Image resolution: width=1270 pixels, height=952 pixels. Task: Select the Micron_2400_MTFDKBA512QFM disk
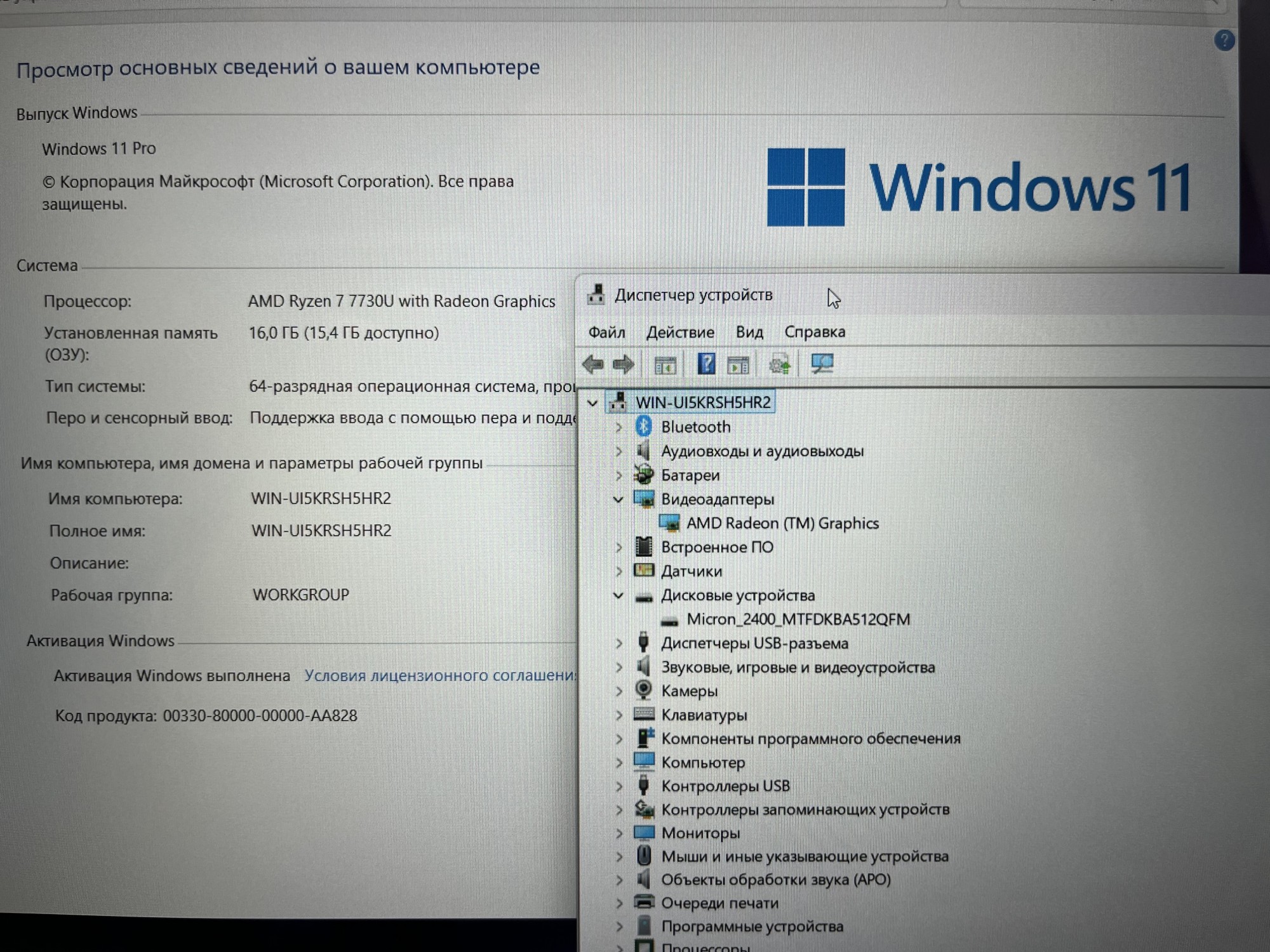[798, 619]
